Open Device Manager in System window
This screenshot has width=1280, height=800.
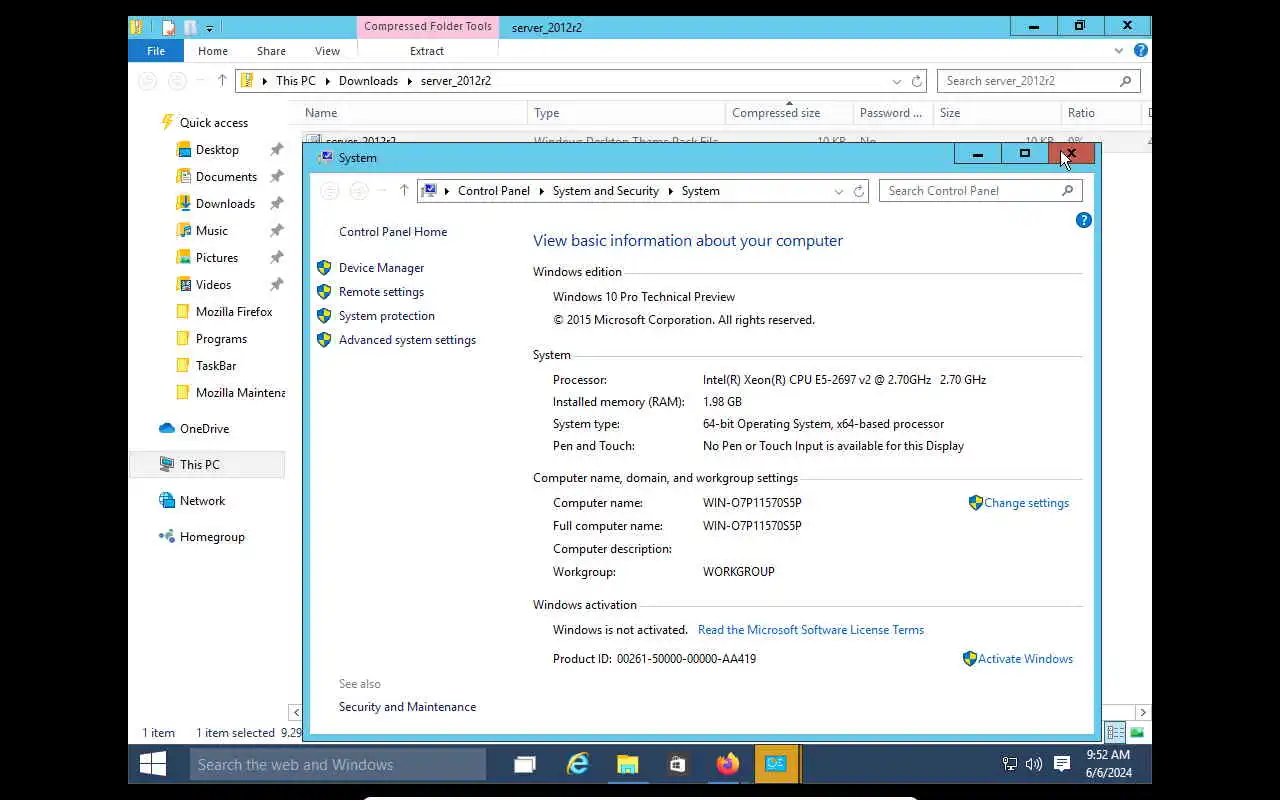pos(381,268)
